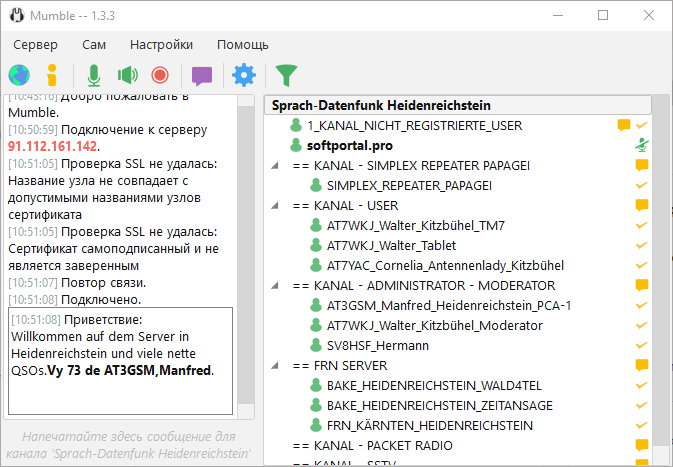
Task: Open settings gear icon
Action: tap(244, 75)
